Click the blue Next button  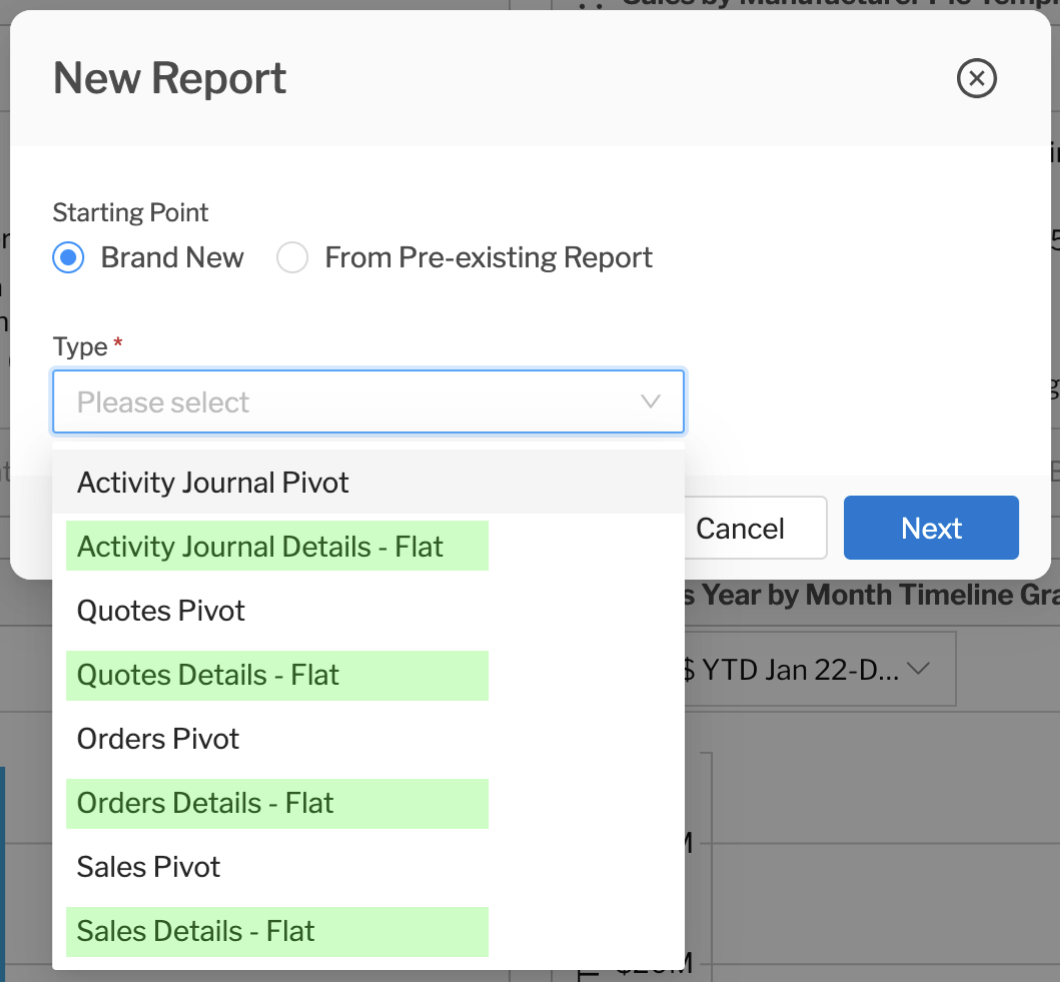click(931, 528)
